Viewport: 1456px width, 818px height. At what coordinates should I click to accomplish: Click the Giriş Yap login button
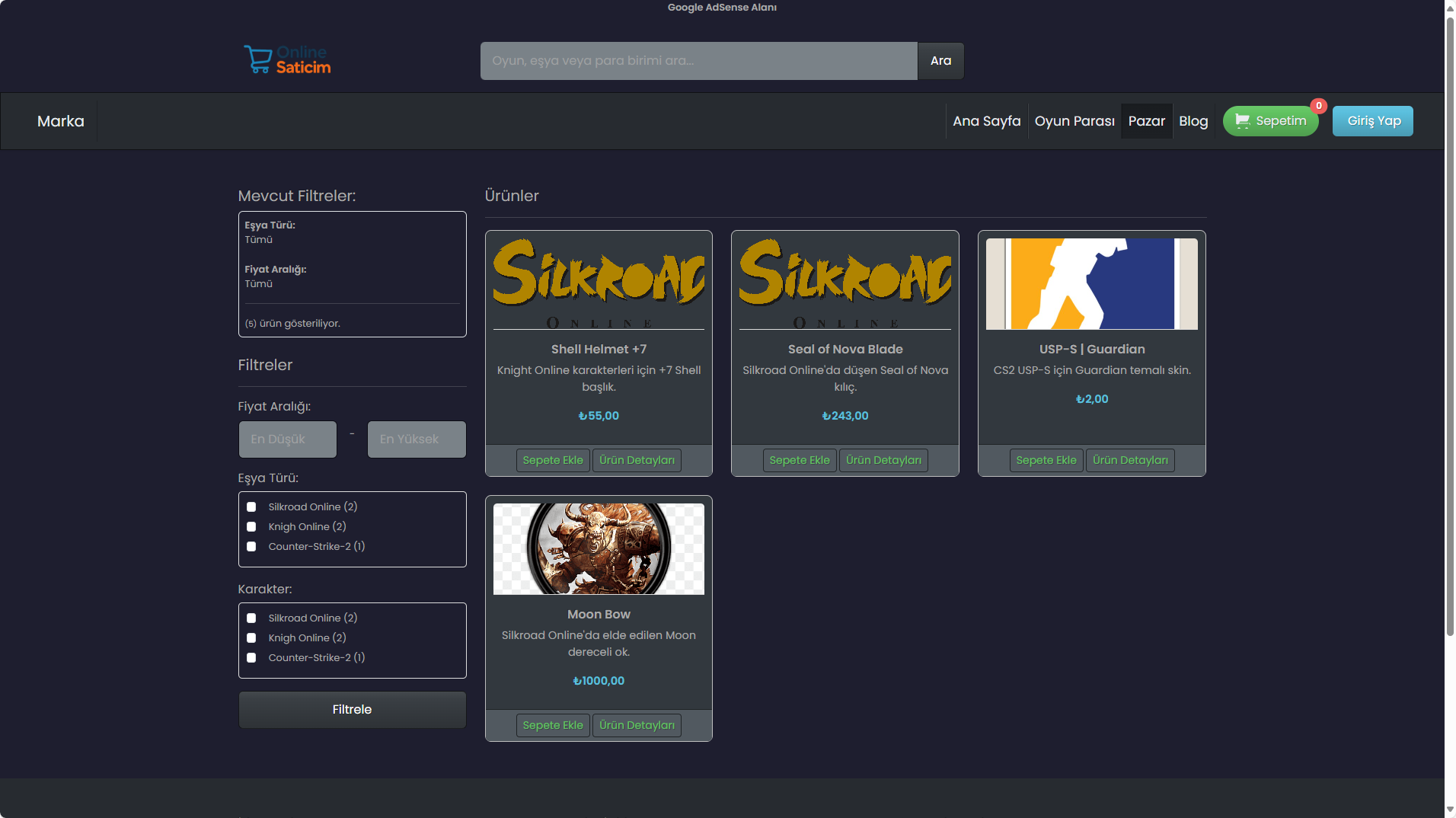(x=1373, y=121)
